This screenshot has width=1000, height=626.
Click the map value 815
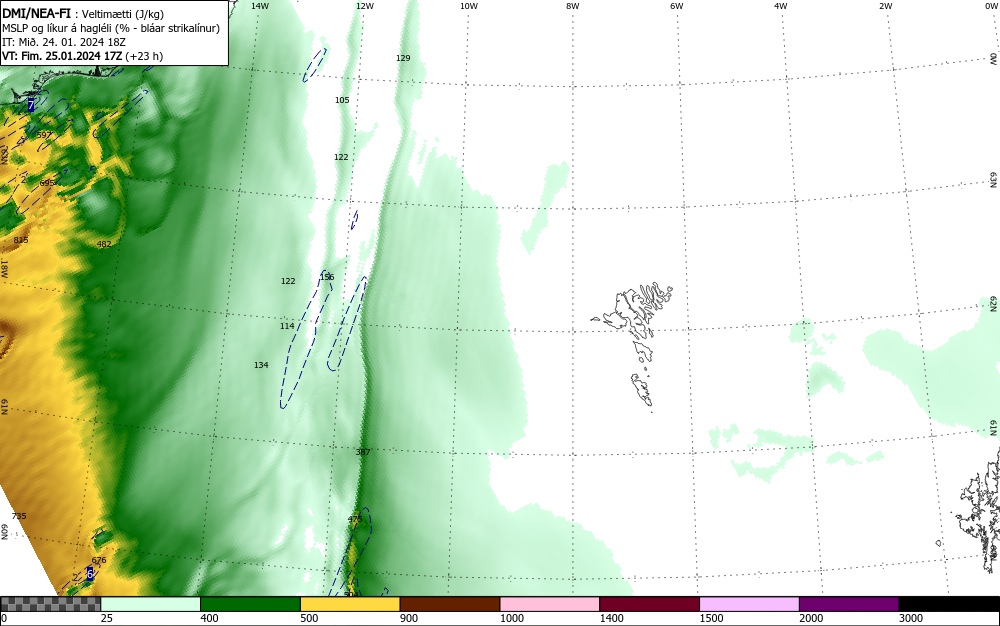(21, 240)
